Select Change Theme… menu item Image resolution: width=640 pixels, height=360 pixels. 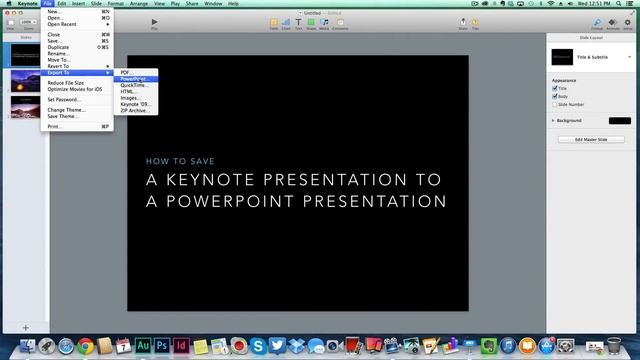[77, 110]
